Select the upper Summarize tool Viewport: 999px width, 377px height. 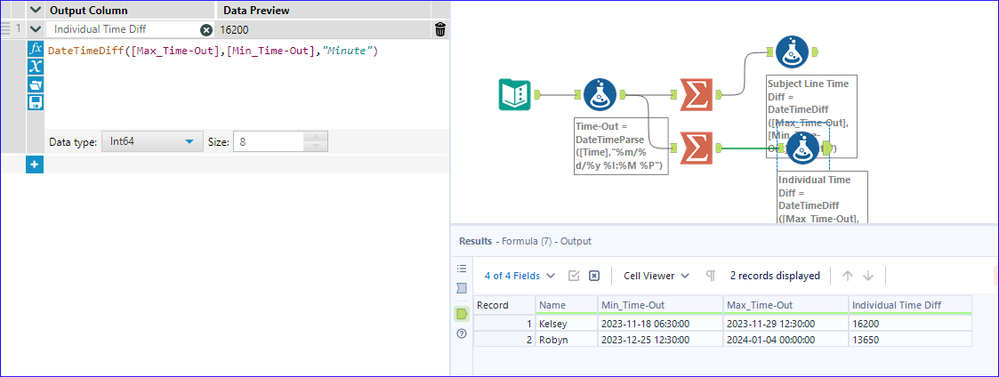click(x=696, y=95)
